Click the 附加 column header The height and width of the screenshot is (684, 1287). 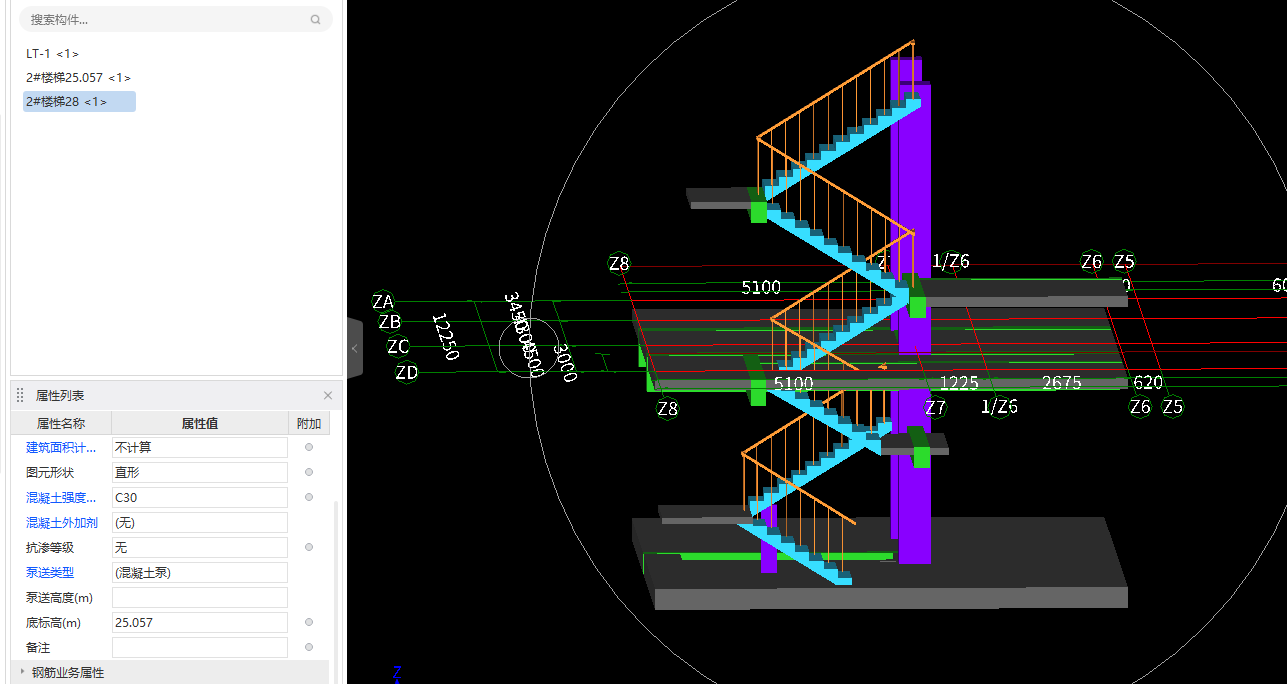click(309, 424)
